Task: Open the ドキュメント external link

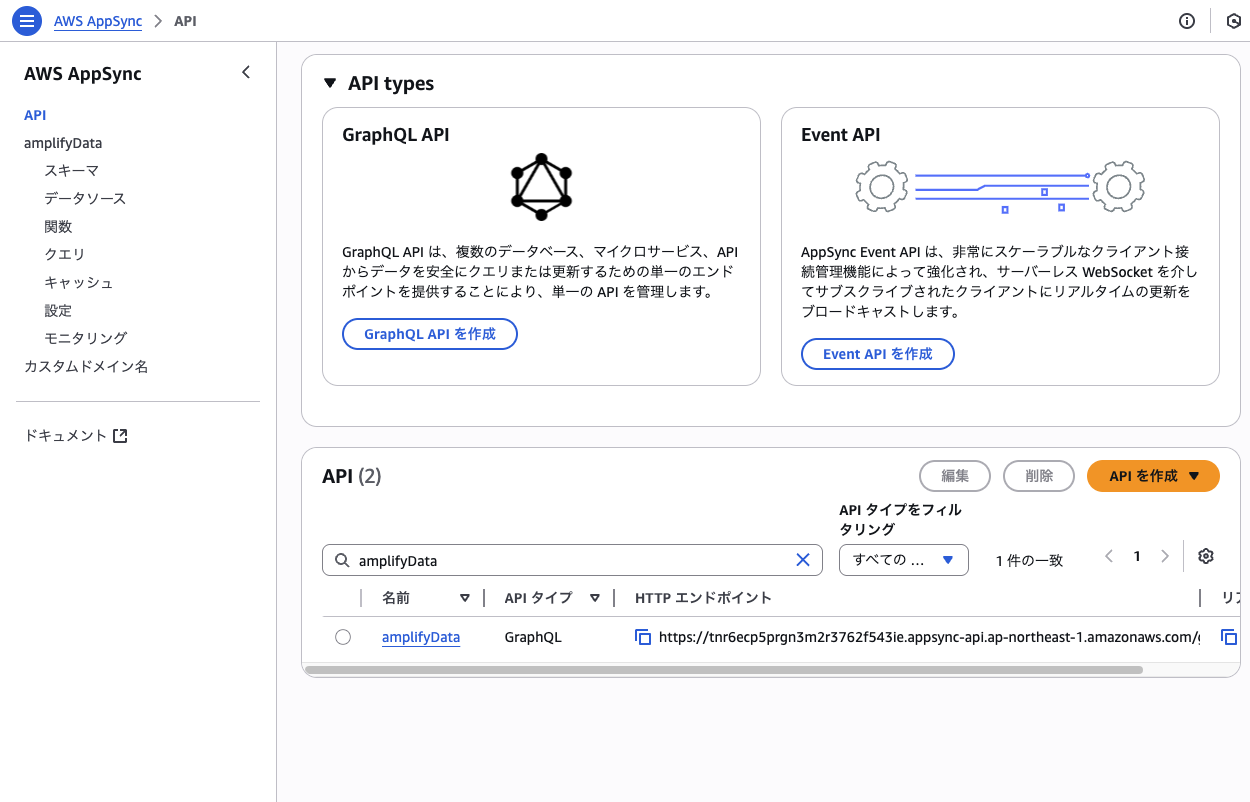Action: tap(76, 436)
